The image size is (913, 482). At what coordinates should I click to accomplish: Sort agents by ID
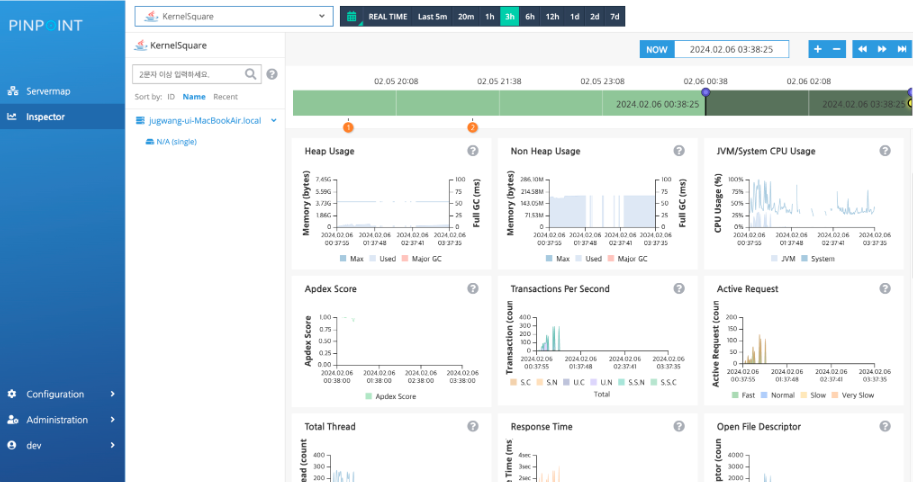click(x=171, y=97)
